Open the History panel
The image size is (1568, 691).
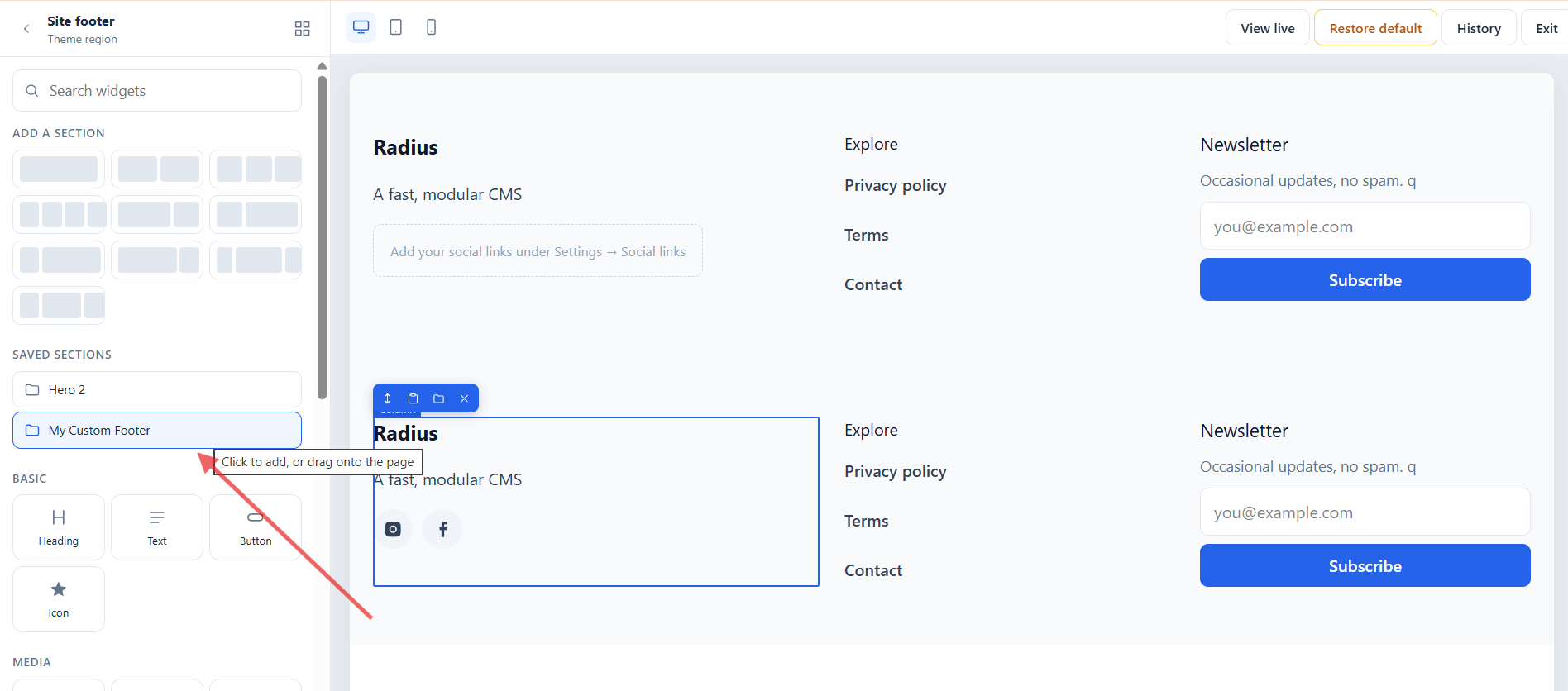coord(1479,28)
